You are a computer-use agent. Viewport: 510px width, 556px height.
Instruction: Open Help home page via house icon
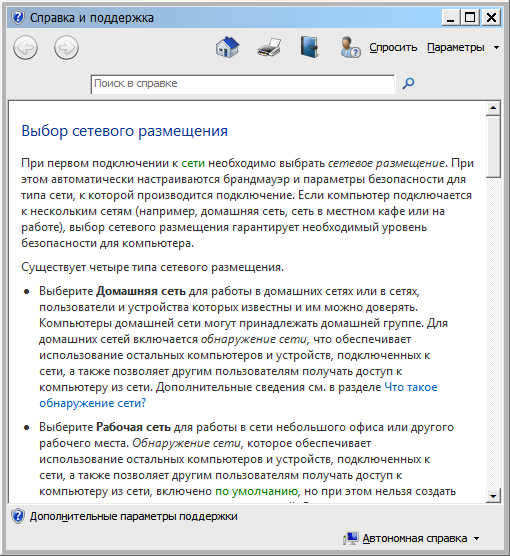[227, 47]
